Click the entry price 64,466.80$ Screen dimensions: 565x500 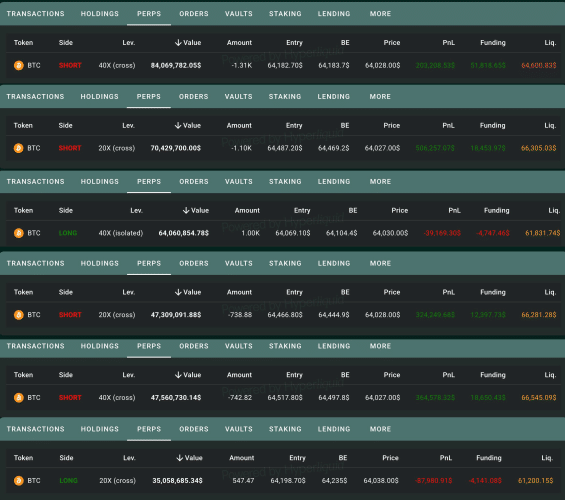coord(285,315)
